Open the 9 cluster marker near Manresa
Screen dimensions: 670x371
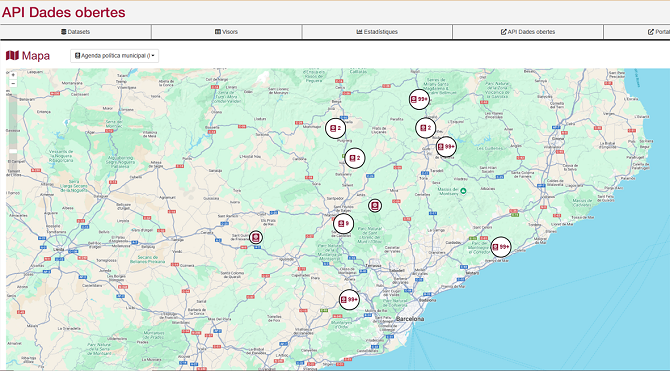pos(344,224)
